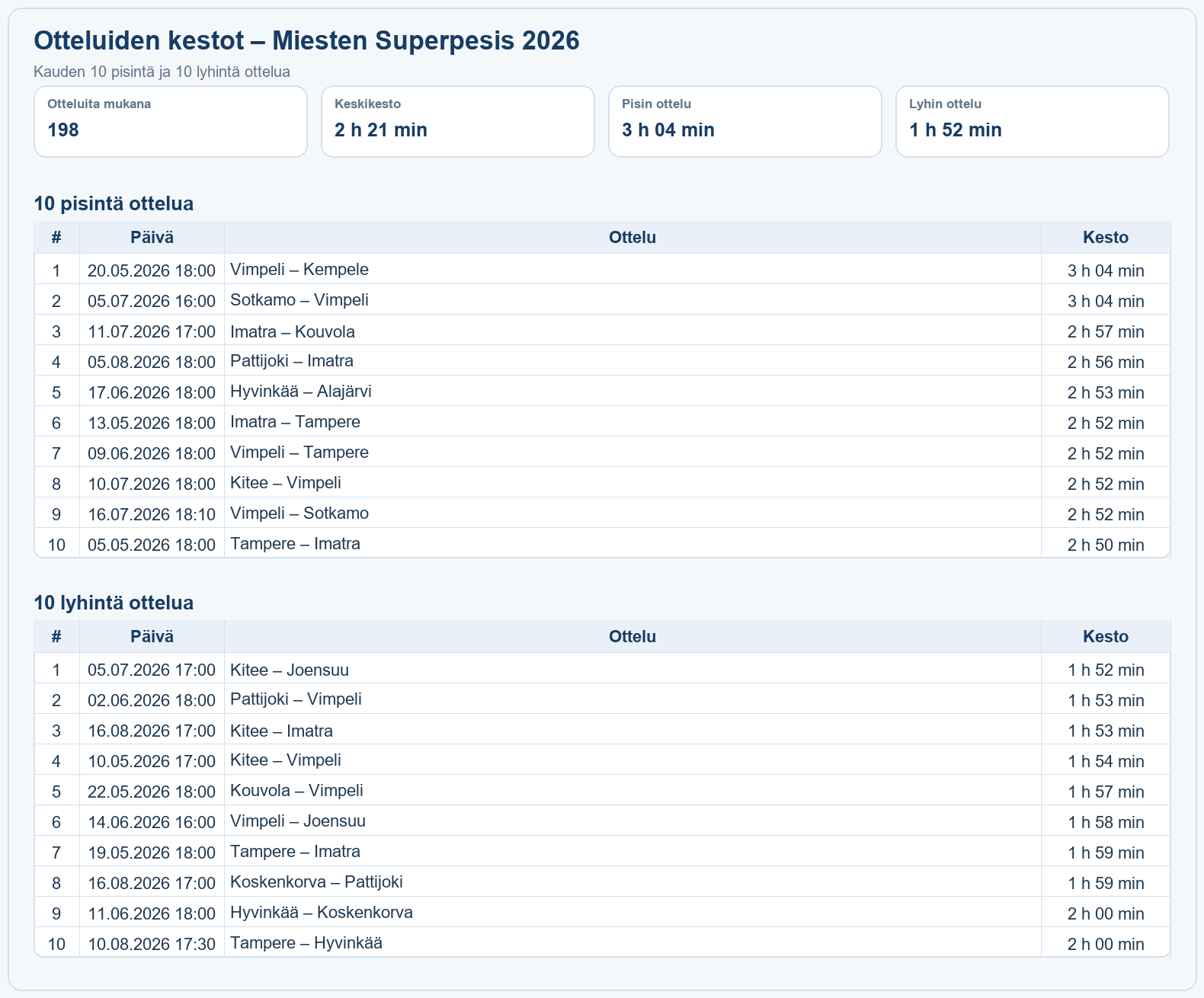Click the date 14.06.2026 16:00
Screen dimensions: 1204x998
click(x=152, y=822)
